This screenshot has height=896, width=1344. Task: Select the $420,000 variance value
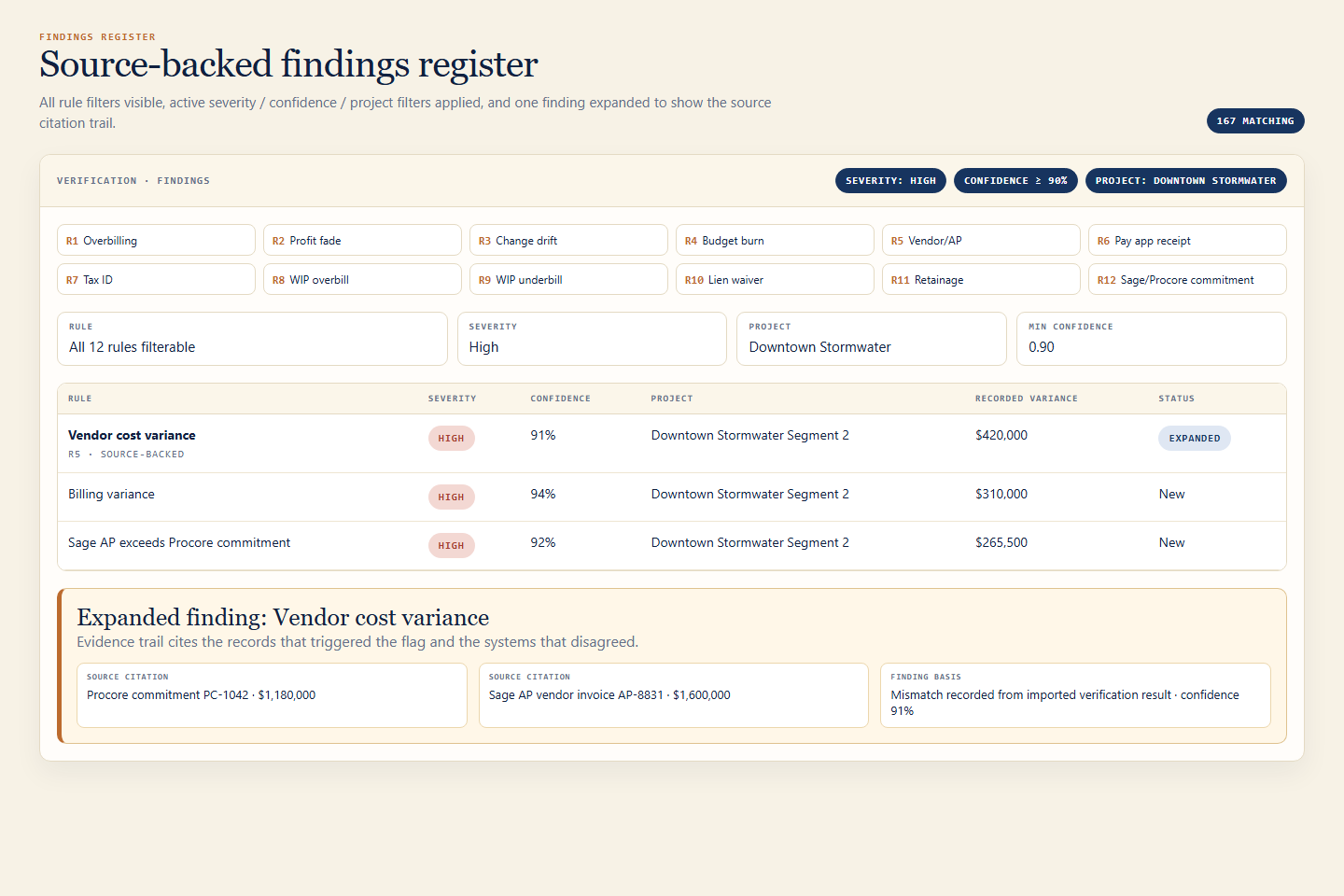pos(1001,435)
